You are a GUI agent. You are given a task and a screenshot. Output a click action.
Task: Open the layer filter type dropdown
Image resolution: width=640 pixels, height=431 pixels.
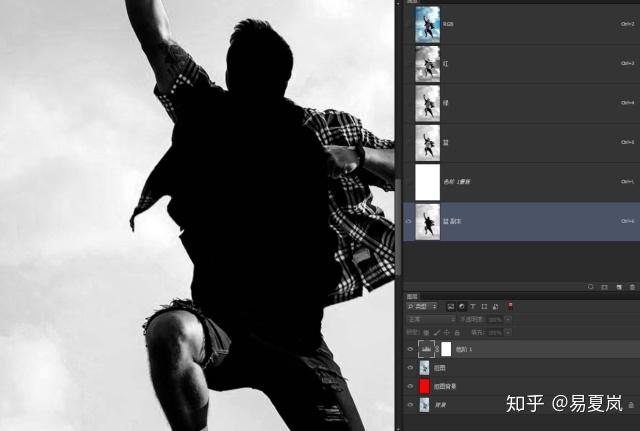(x=422, y=307)
